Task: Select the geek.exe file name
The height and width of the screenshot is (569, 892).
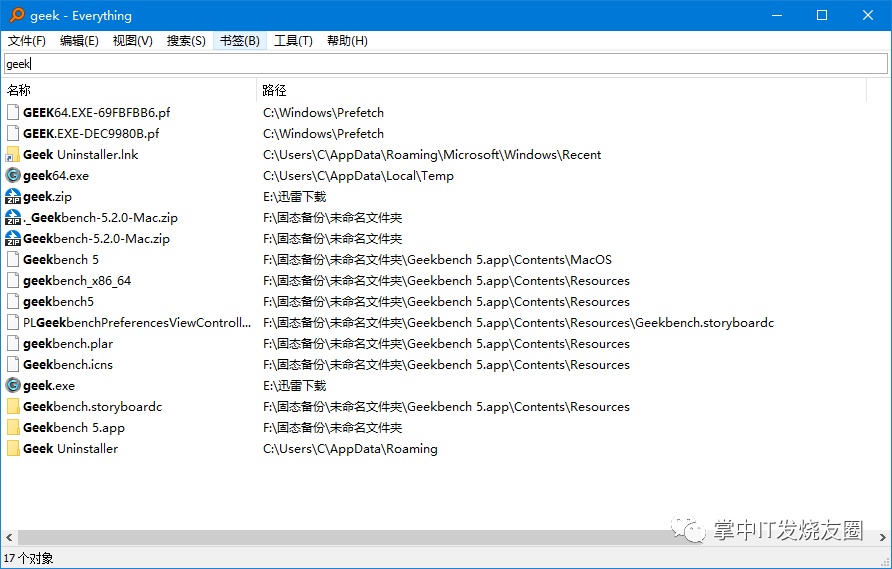Action: click(49, 386)
